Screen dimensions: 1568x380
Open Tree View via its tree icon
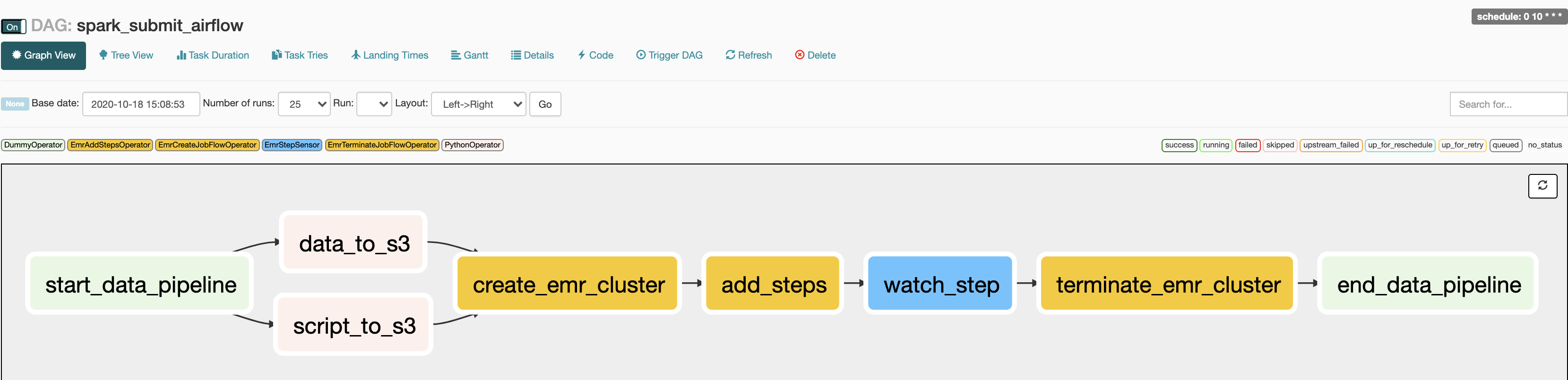tap(103, 55)
